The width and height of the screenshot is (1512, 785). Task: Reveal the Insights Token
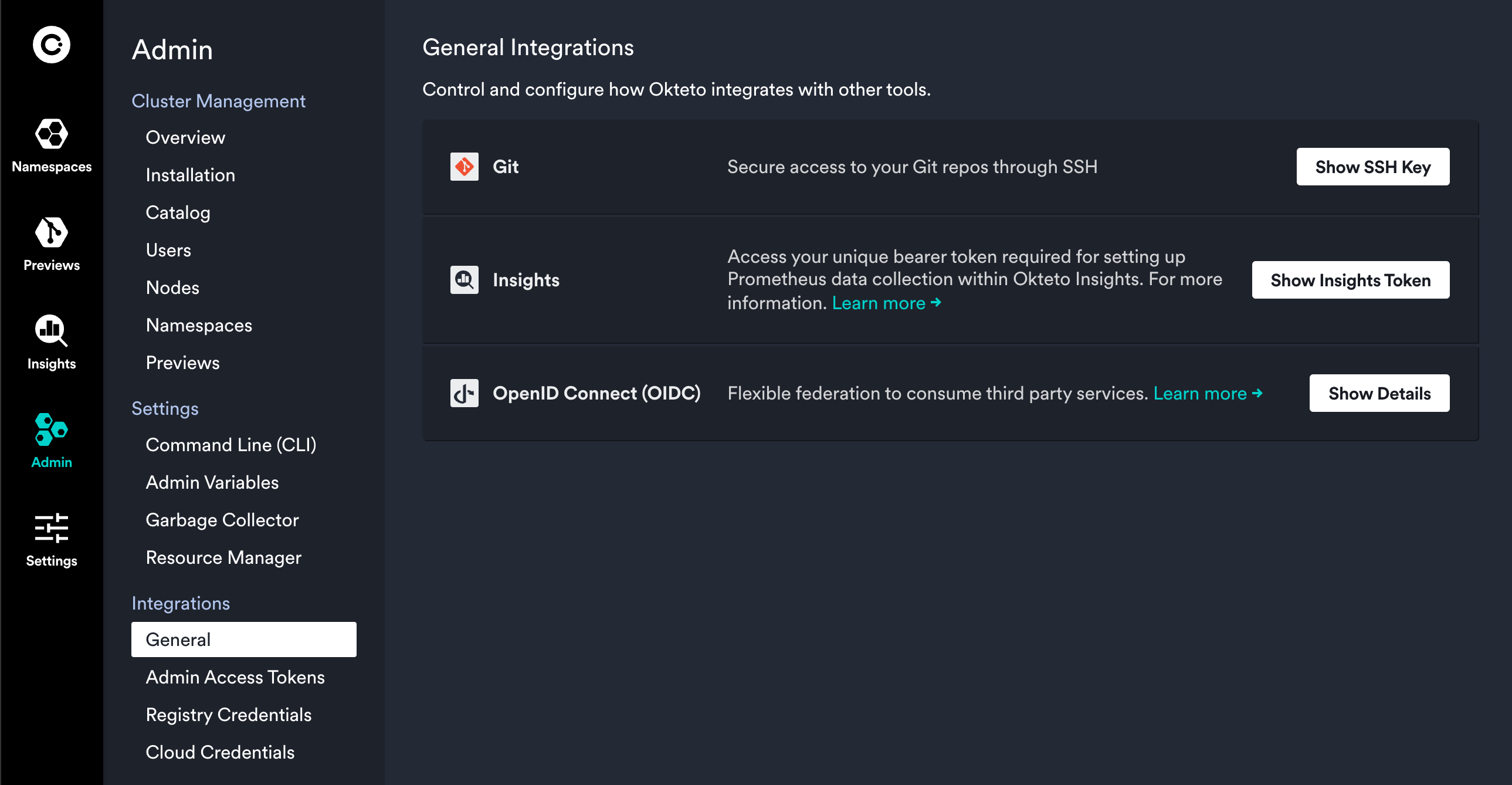point(1350,280)
